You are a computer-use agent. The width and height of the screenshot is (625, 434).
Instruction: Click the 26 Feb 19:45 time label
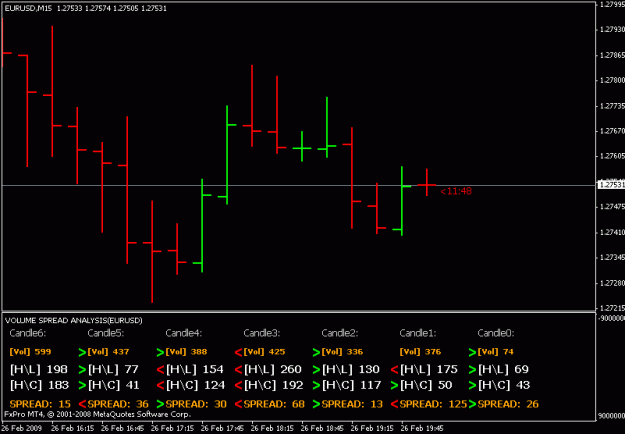(x=423, y=428)
